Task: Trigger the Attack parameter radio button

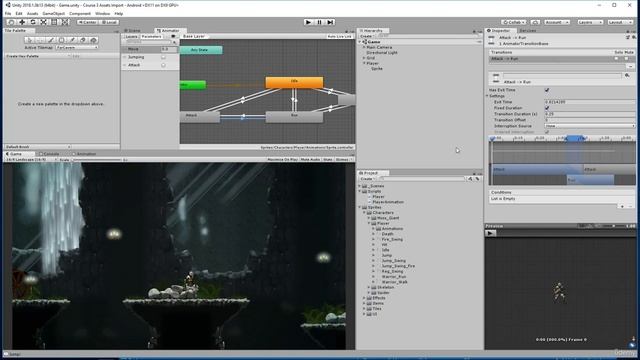Action: (x=163, y=65)
